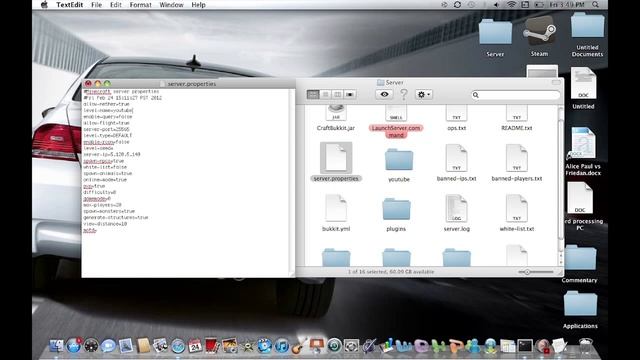Select the ops.txt file
The height and width of the screenshot is (360, 640).
tap(456, 118)
